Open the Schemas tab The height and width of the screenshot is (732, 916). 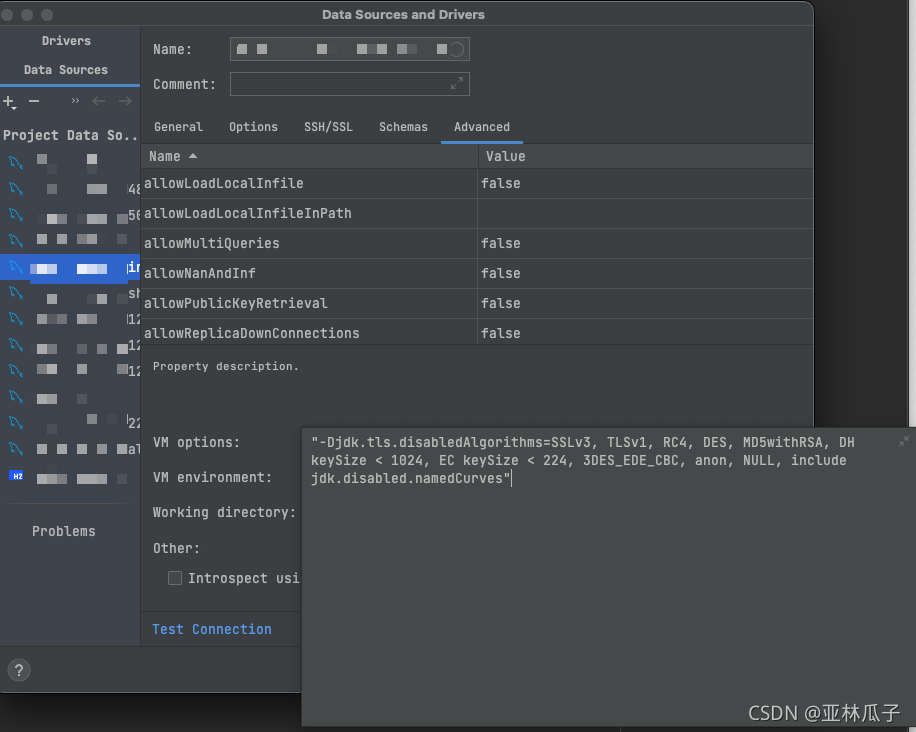tap(403, 127)
